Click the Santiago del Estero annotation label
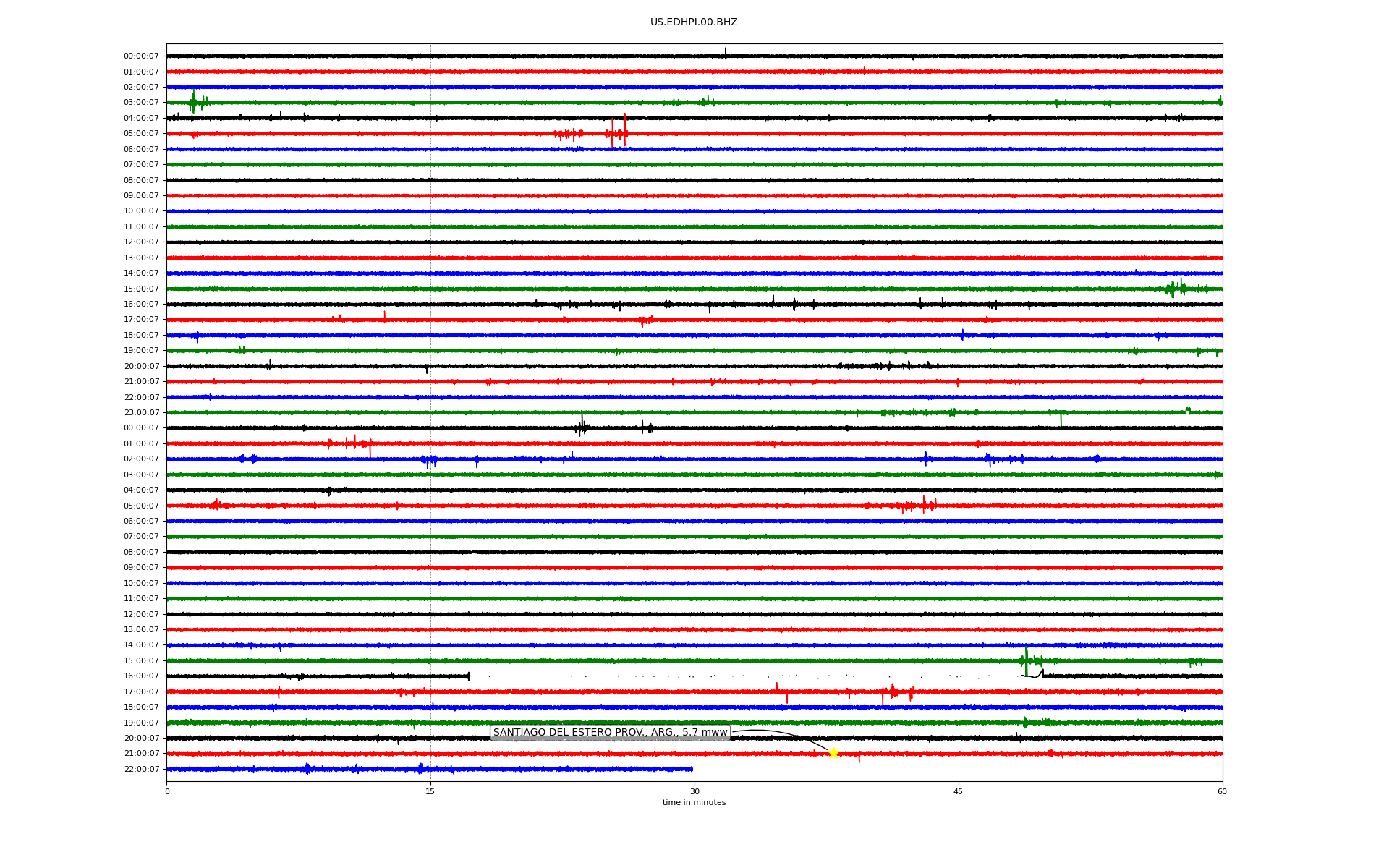The width and height of the screenshot is (1389, 868). (x=610, y=733)
